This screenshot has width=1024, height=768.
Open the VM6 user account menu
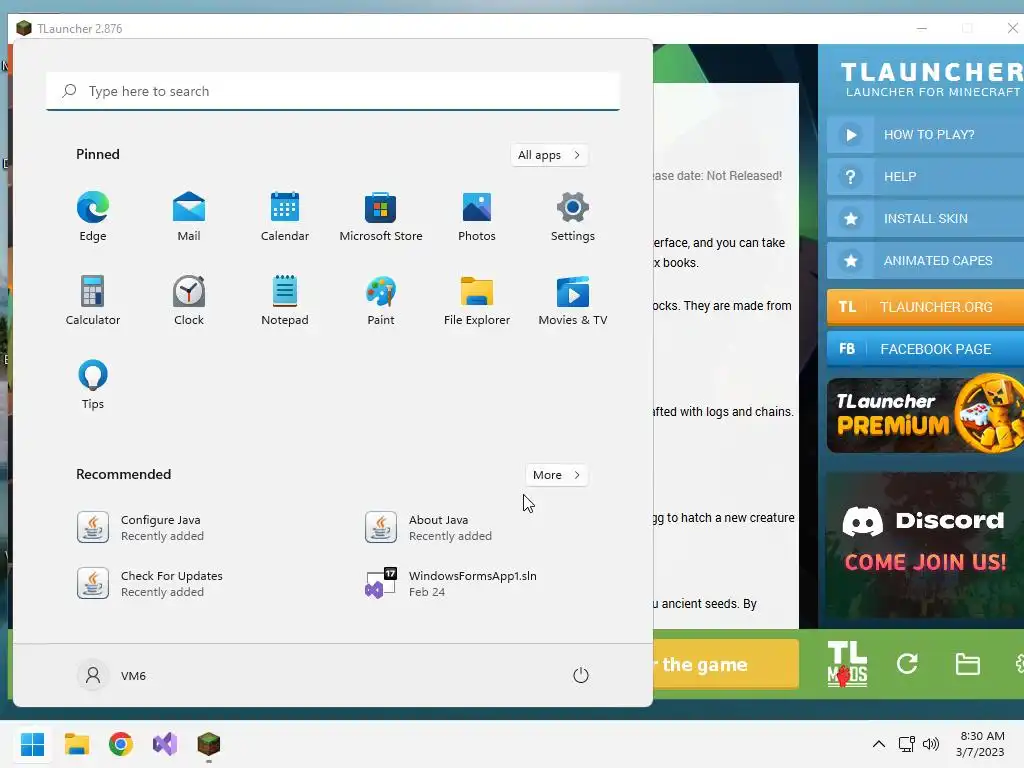(x=112, y=675)
